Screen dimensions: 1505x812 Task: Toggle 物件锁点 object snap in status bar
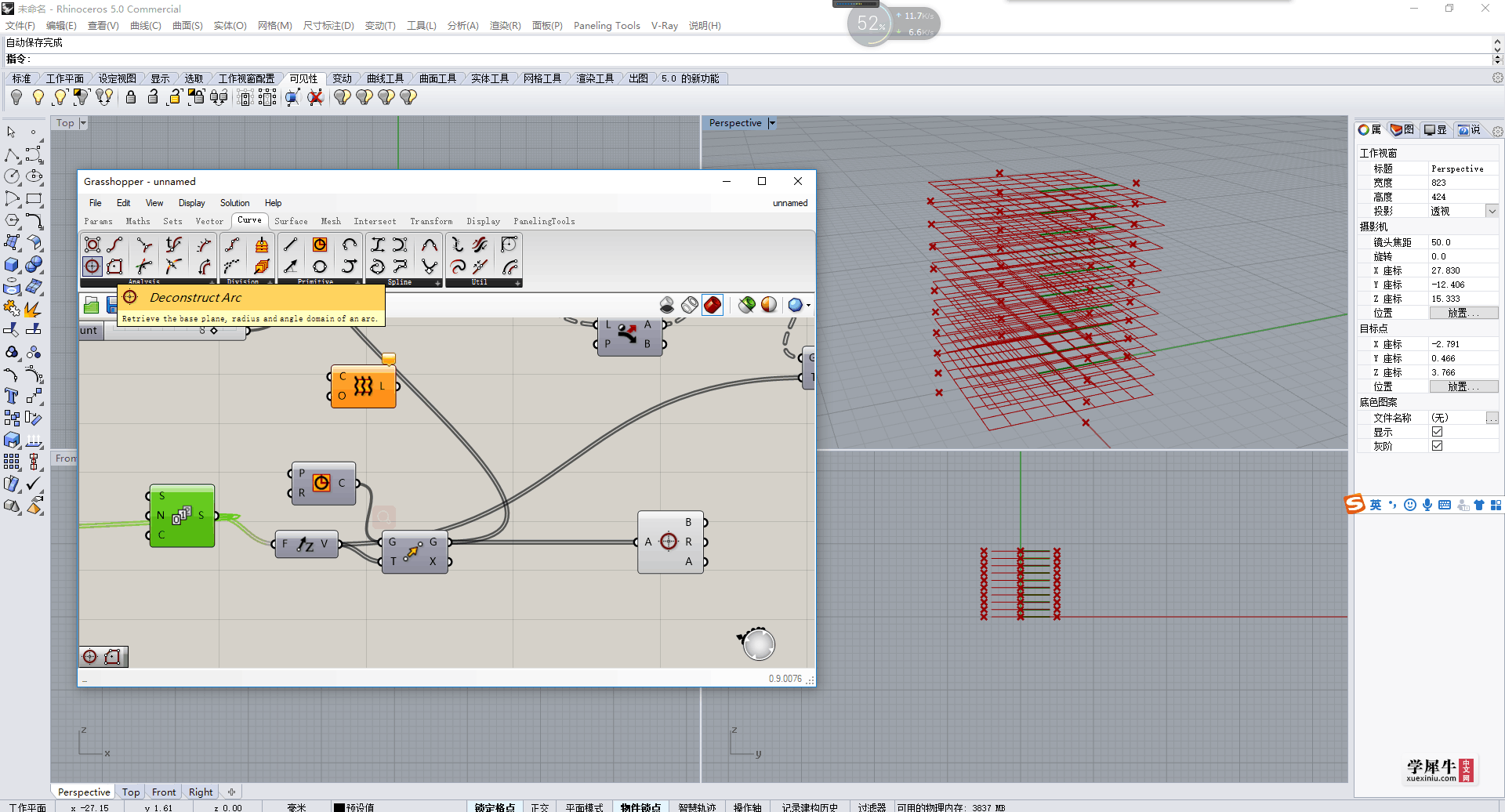(x=641, y=807)
